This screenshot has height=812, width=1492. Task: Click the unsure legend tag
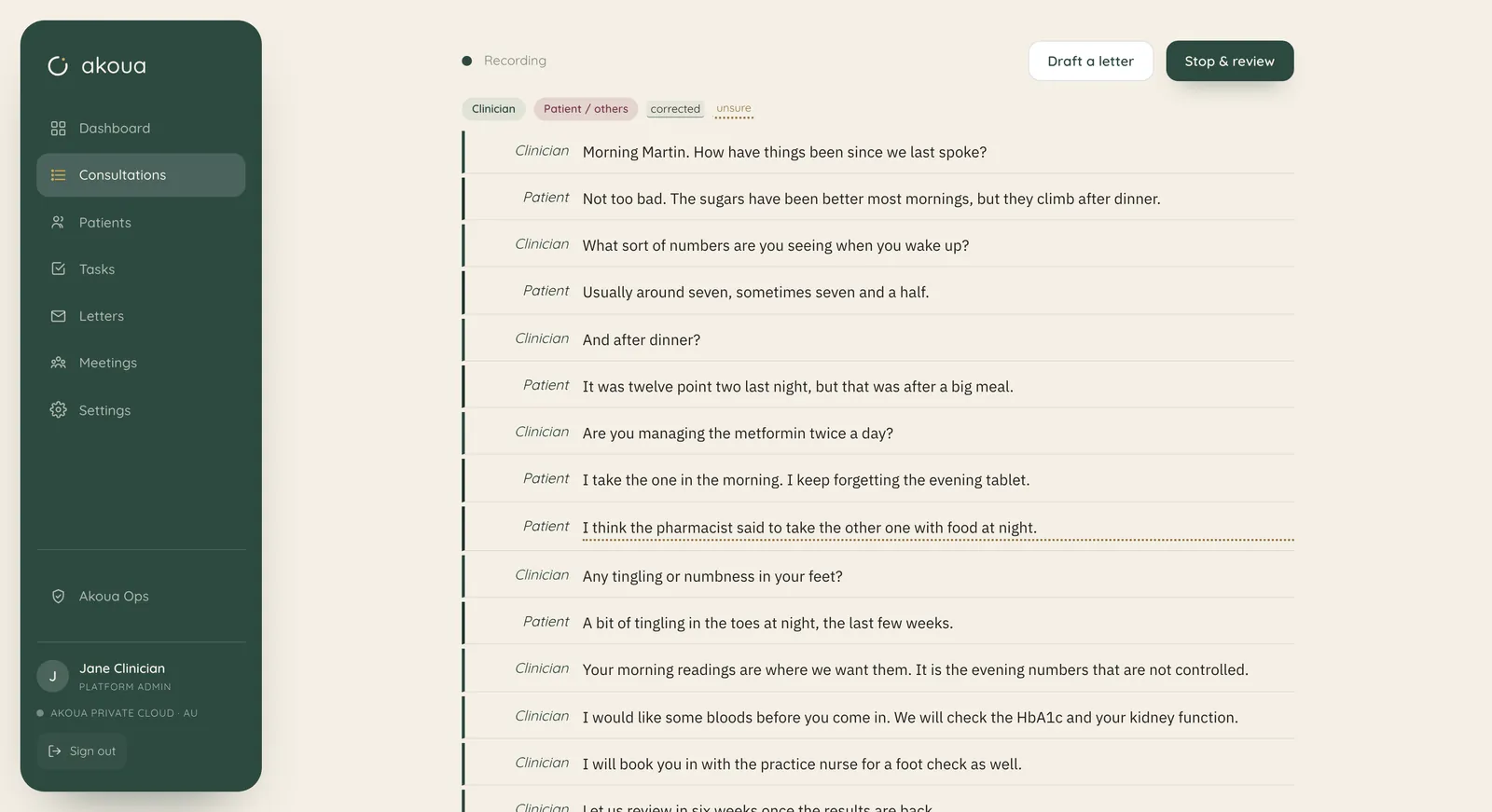click(x=733, y=109)
